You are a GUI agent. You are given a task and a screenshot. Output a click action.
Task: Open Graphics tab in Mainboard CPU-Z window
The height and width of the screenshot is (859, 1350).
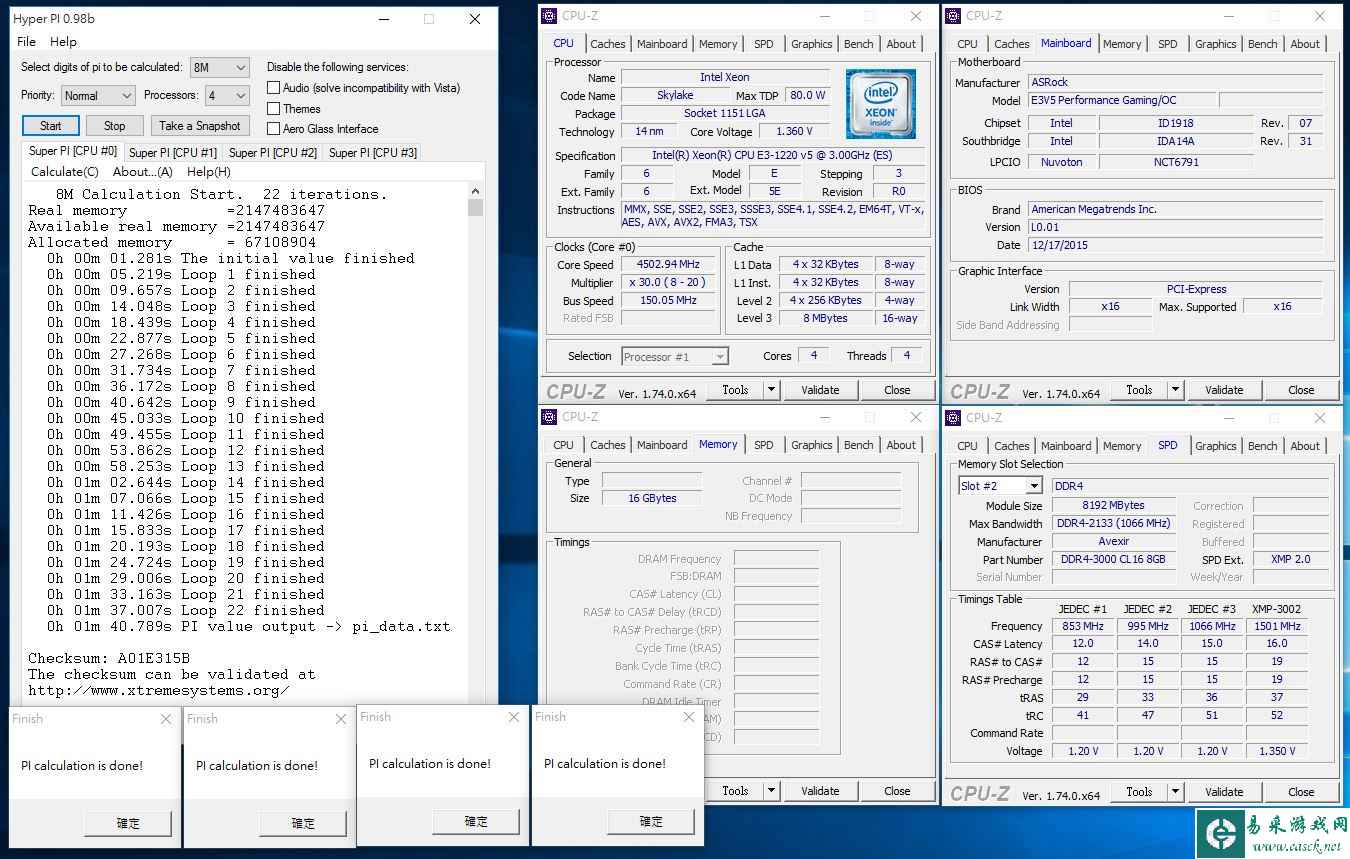(x=1215, y=44)
